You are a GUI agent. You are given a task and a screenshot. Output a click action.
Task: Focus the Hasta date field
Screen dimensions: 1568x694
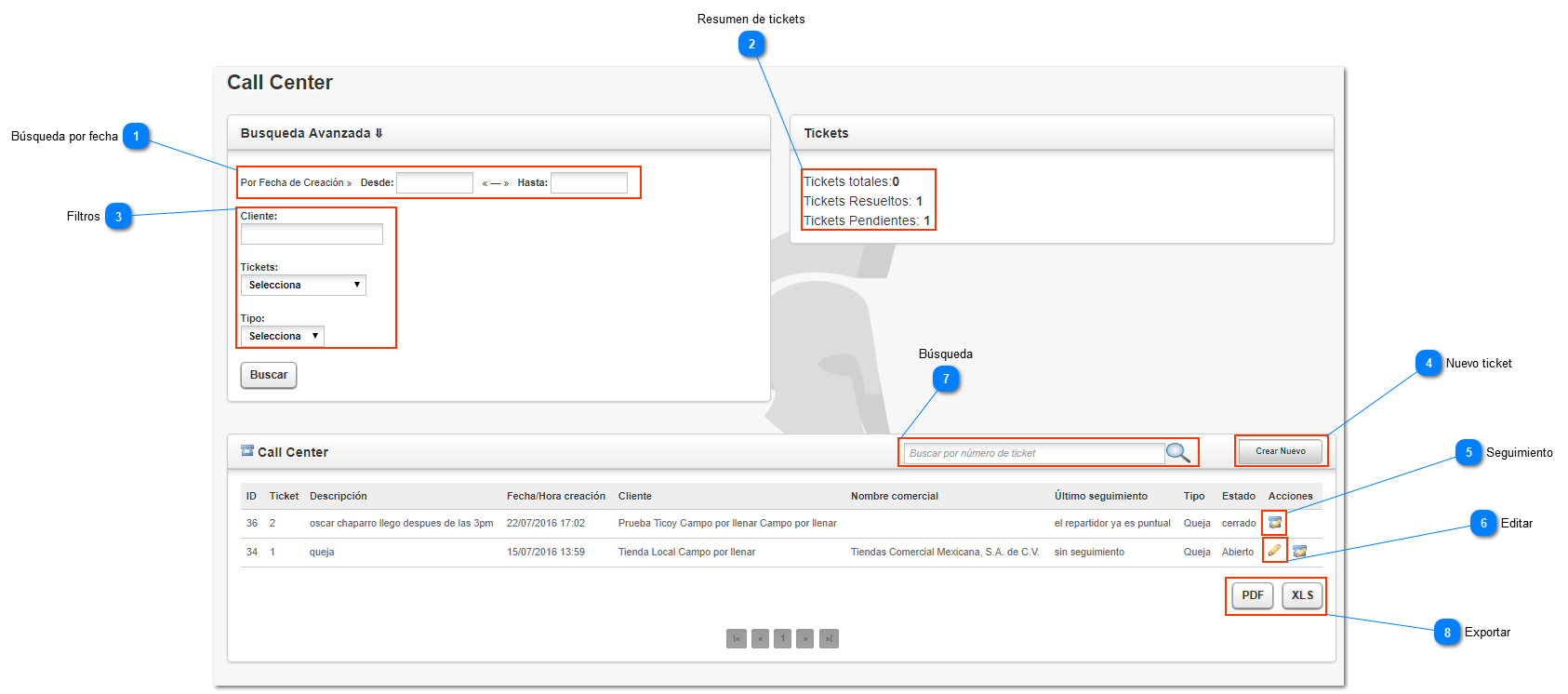pyautogui.click(x=589, y=182)
